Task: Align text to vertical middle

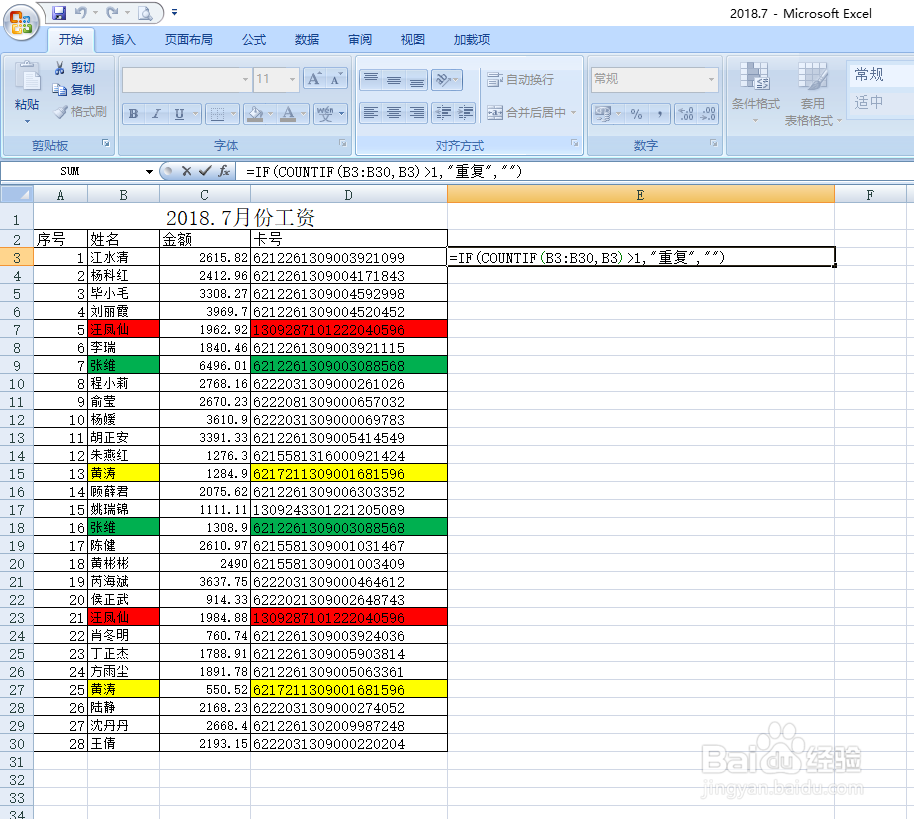Action: [393, 79]
